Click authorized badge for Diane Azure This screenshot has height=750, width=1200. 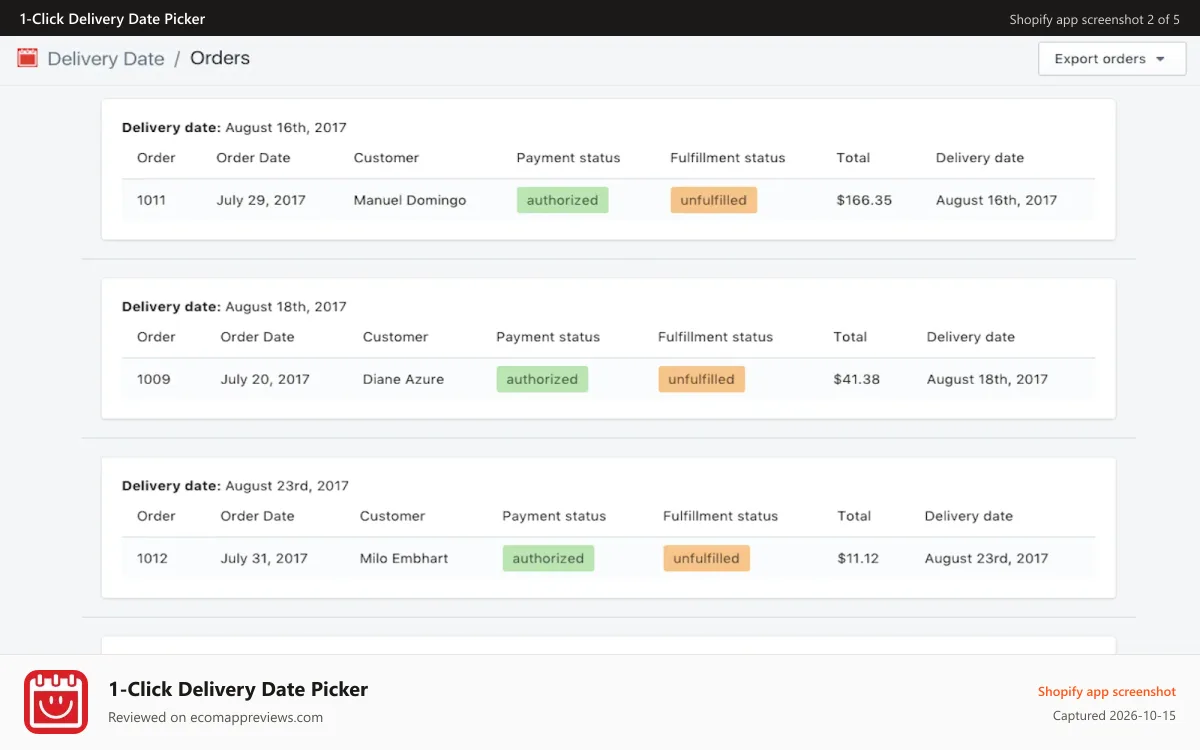542,379
